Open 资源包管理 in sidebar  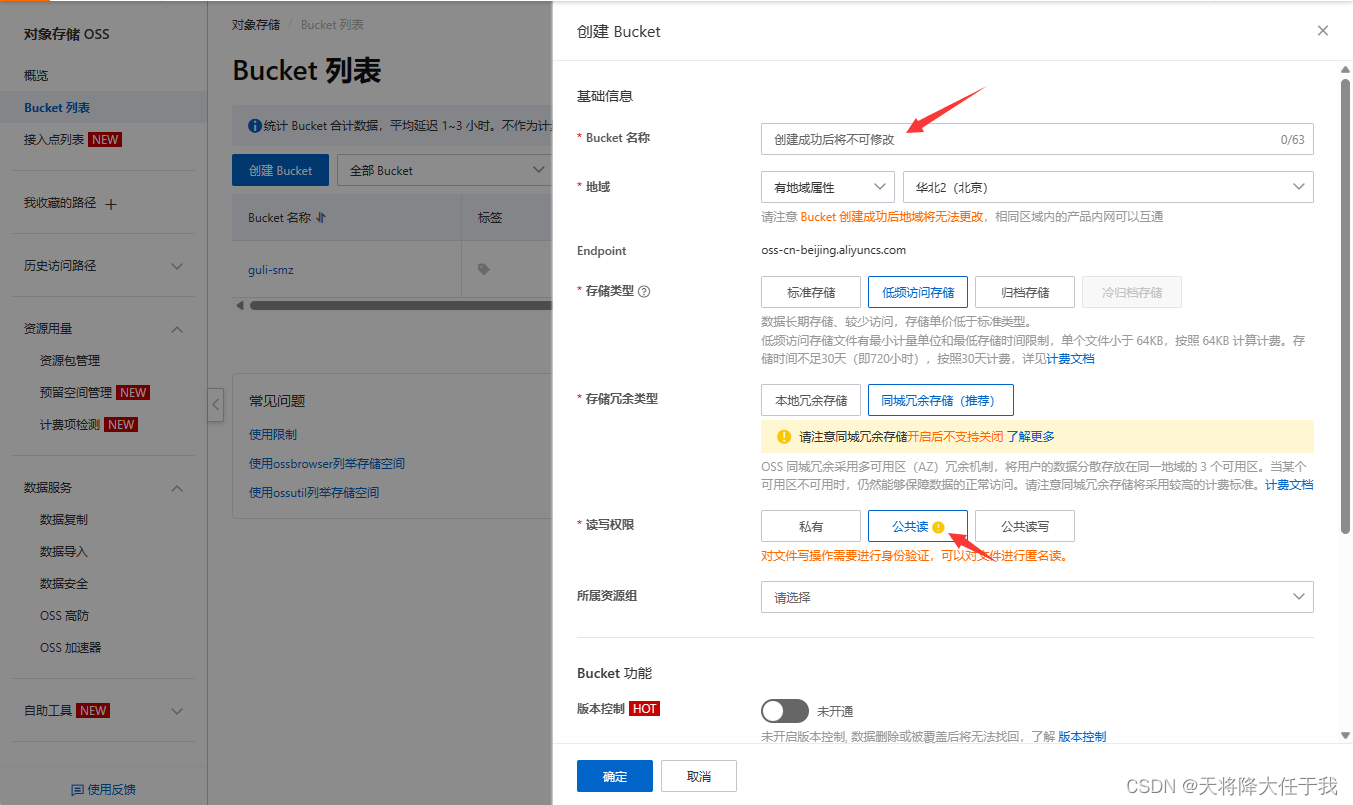point(70,361)
